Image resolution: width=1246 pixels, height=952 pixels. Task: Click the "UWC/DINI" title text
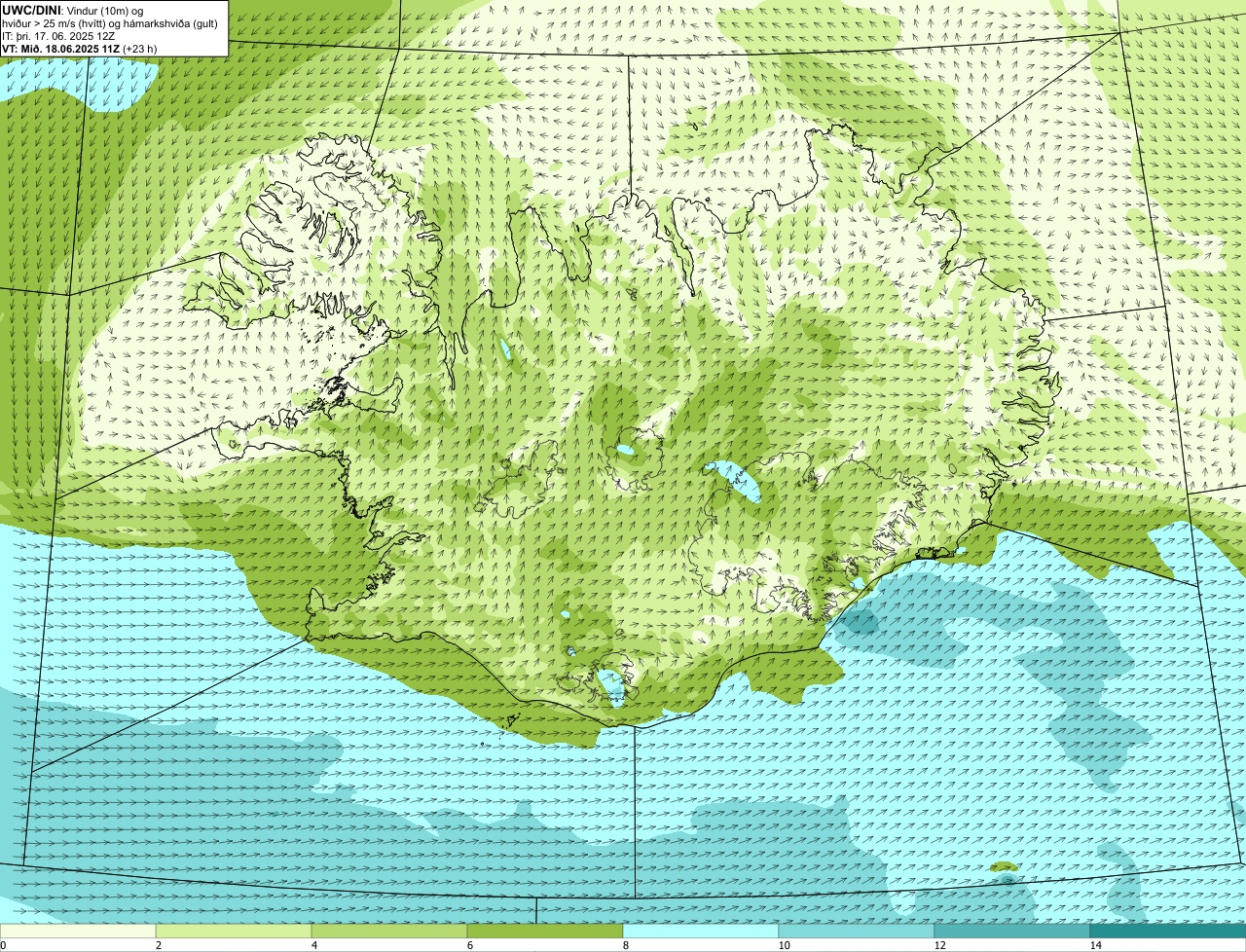[x=32, y=11]
